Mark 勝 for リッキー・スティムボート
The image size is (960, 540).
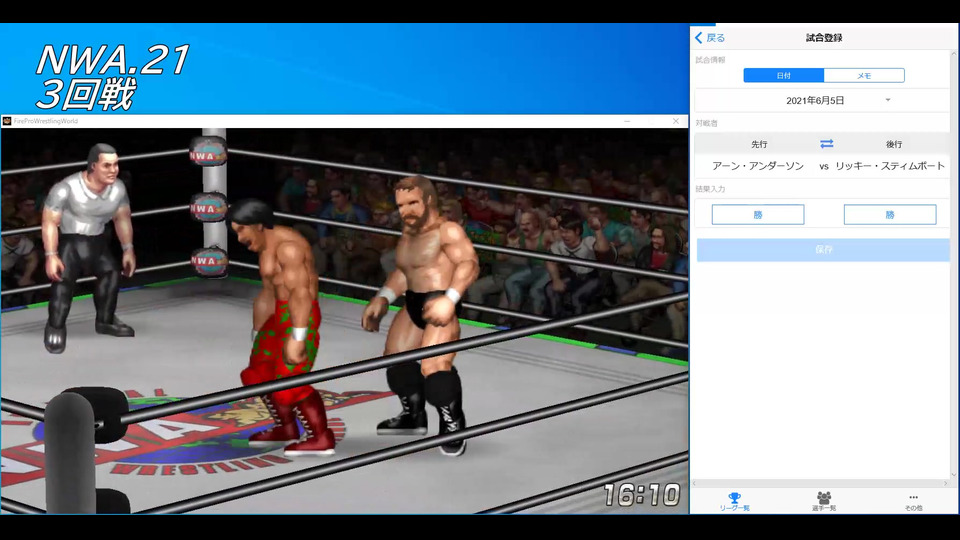pyautogui.click(x=890, y=214)
